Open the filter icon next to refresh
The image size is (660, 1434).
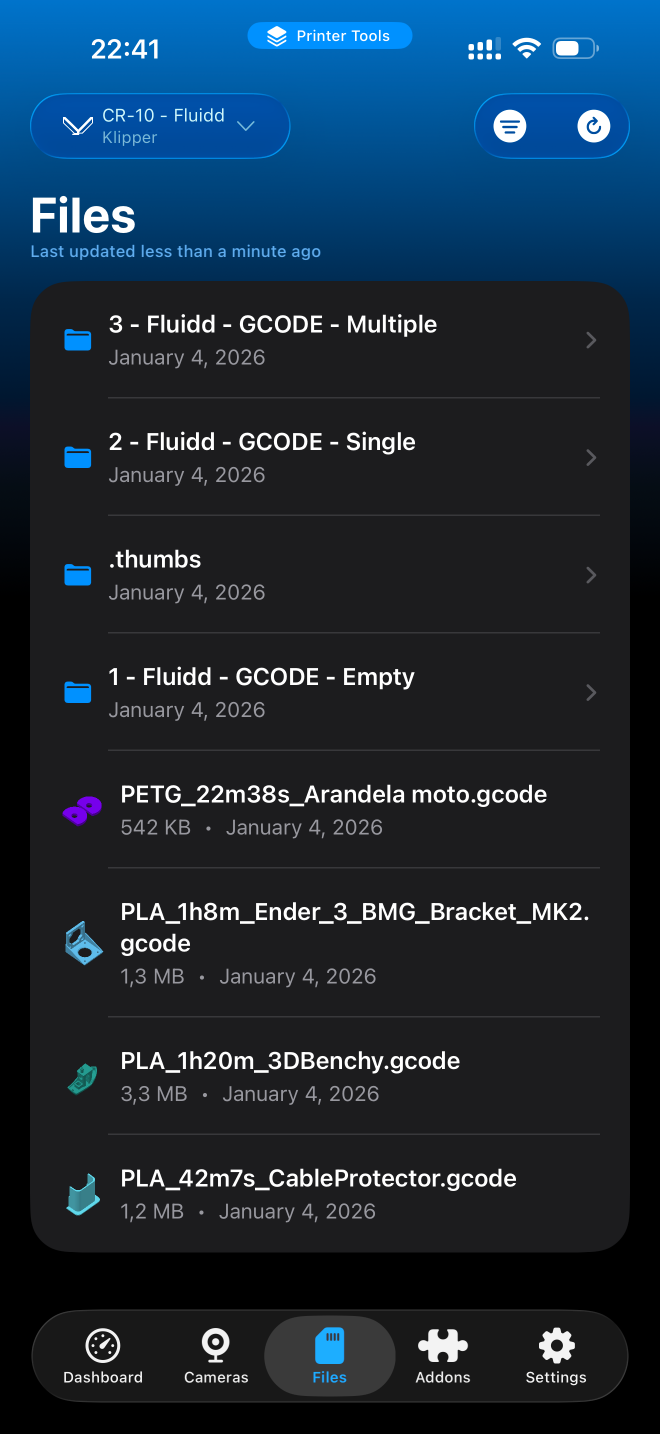coord(511,126)
